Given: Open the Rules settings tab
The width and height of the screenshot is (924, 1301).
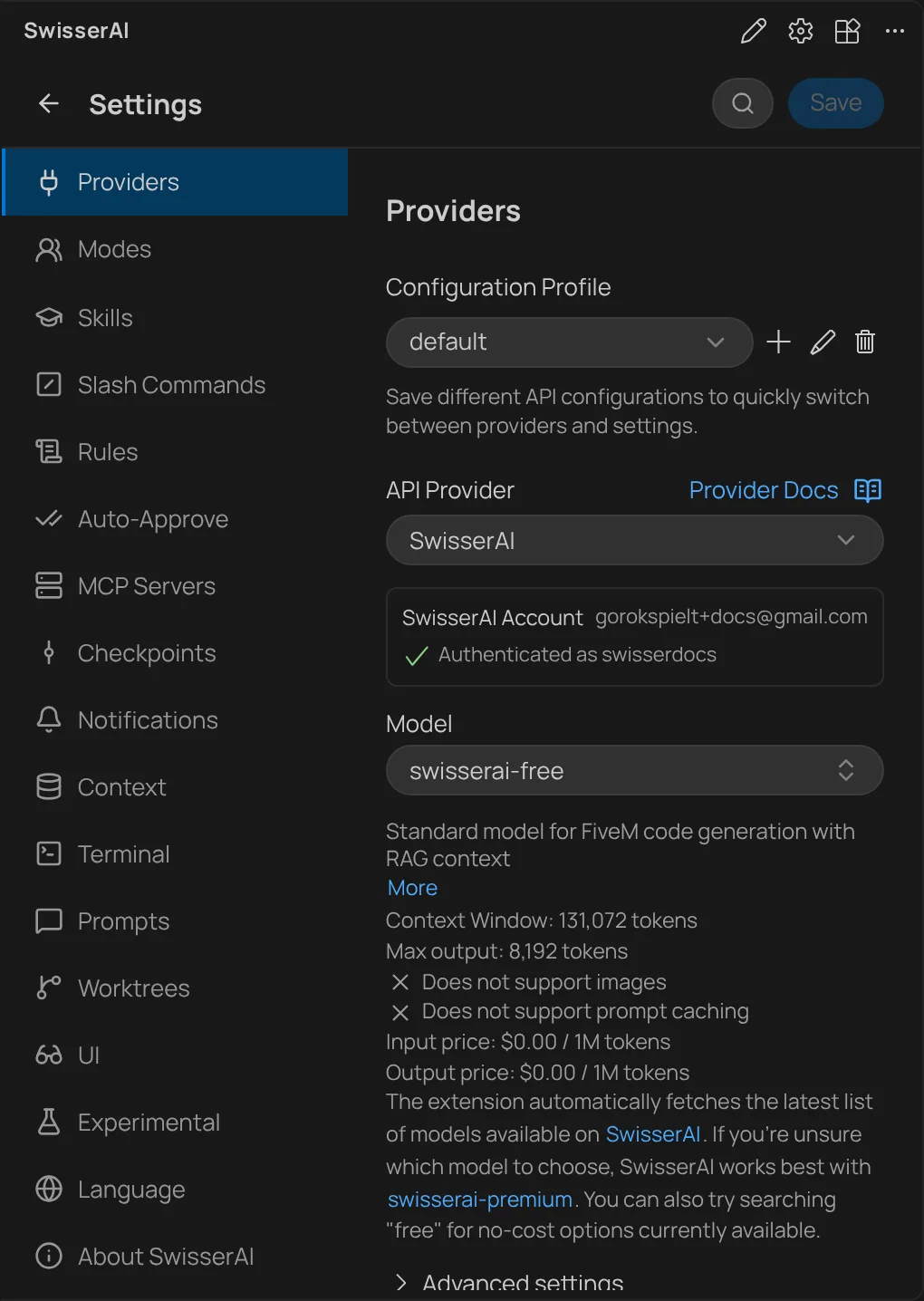Looking at the screenshot, I should pyautogui.click(x=176, y=452).
